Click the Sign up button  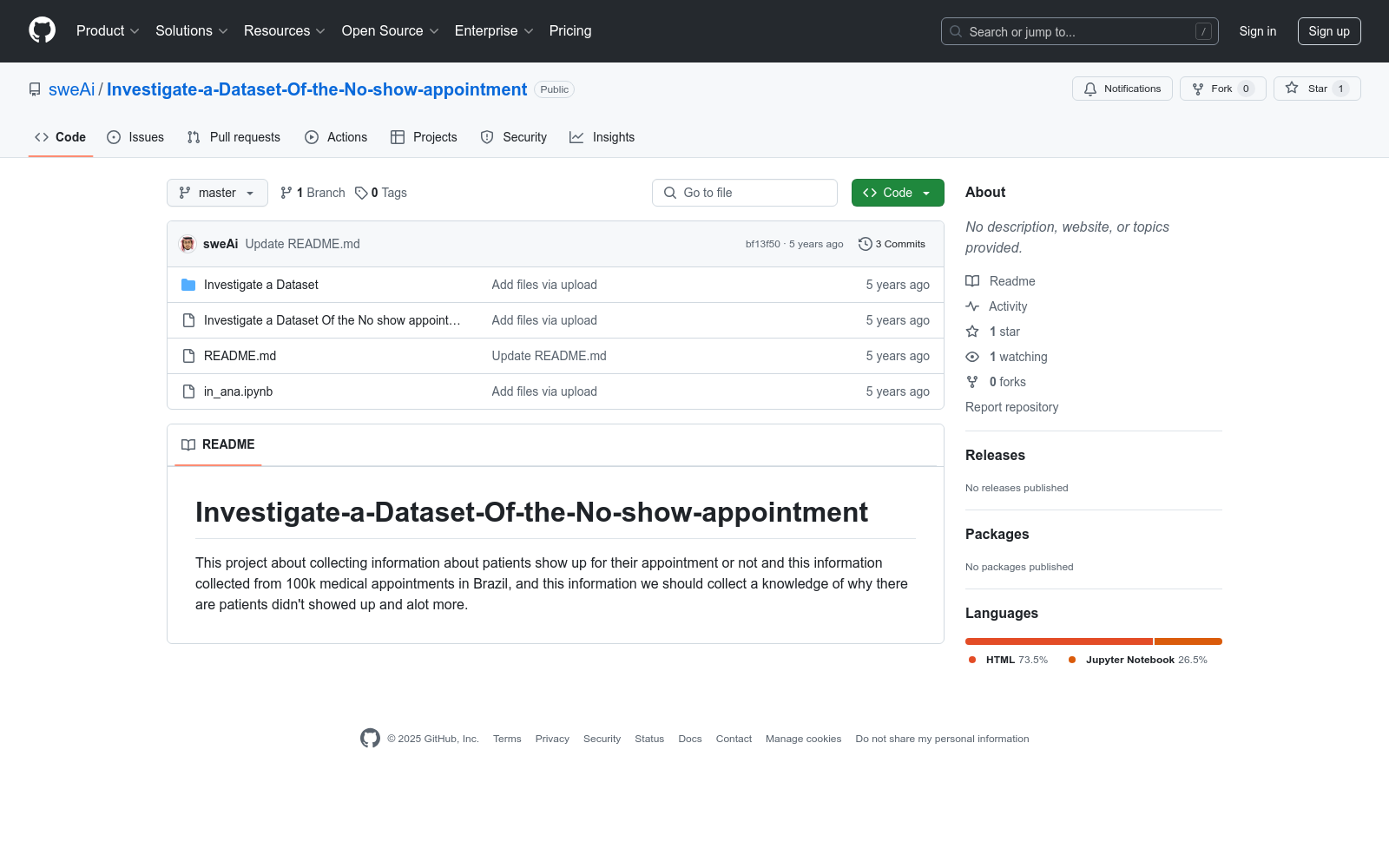click(x=1329, y=31)
